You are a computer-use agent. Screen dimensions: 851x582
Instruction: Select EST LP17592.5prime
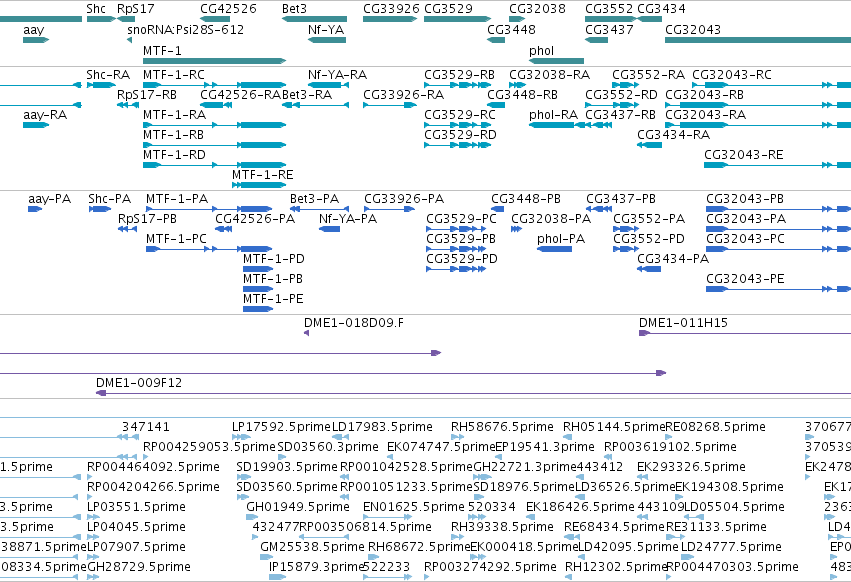(x=241, y=437)
